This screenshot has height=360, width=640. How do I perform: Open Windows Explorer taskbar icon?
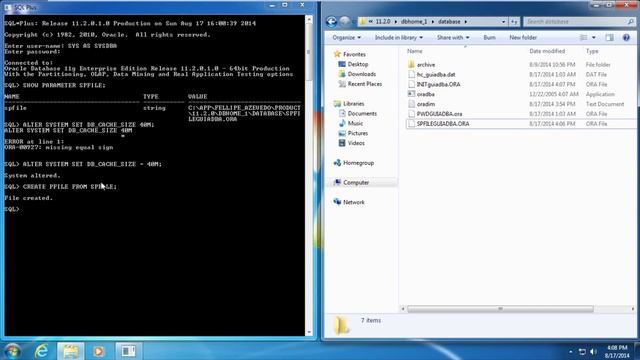coord(71,351)
